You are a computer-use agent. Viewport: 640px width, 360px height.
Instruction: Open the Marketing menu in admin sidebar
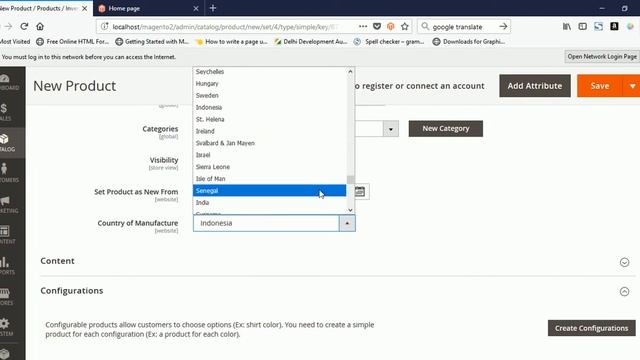pos(8,204)
